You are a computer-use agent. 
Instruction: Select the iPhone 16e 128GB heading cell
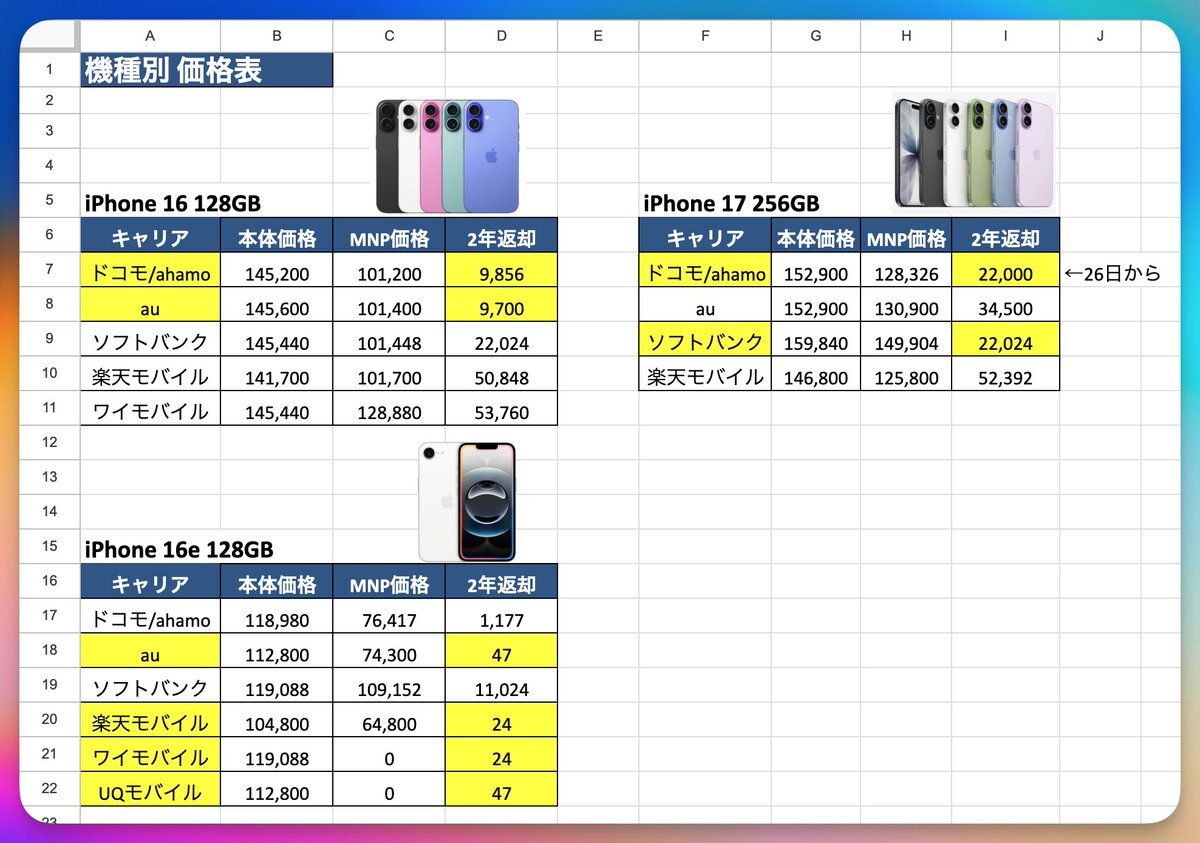click(x=151, y=547)
